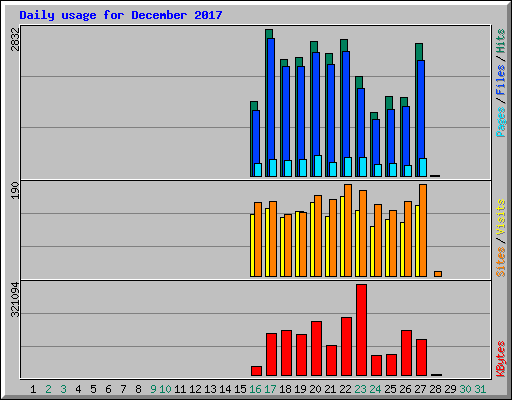
Task: Select day 1 on the x-axis
Action: [x=33, y=389]
